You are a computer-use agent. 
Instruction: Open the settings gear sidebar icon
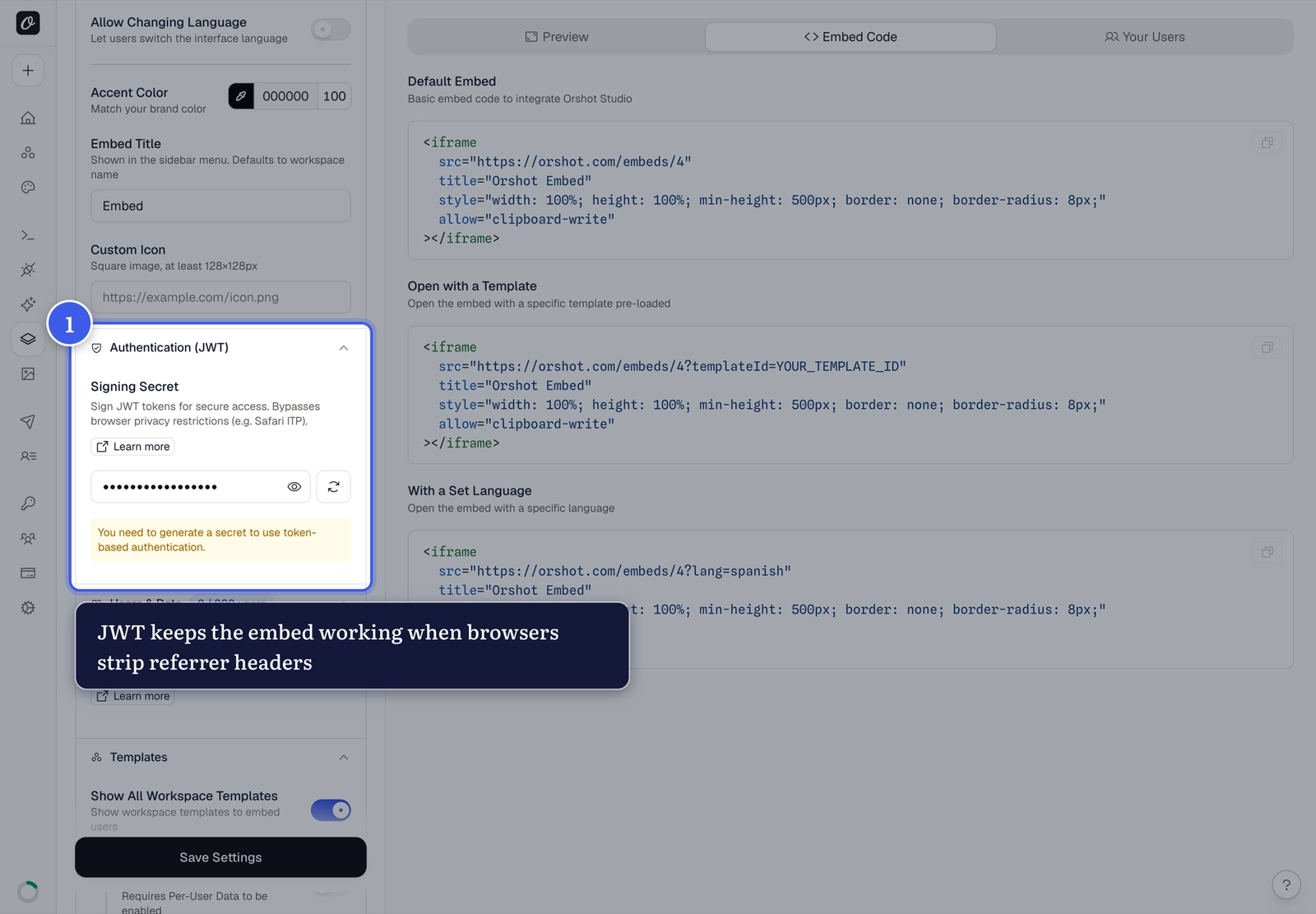coord(28,608)
